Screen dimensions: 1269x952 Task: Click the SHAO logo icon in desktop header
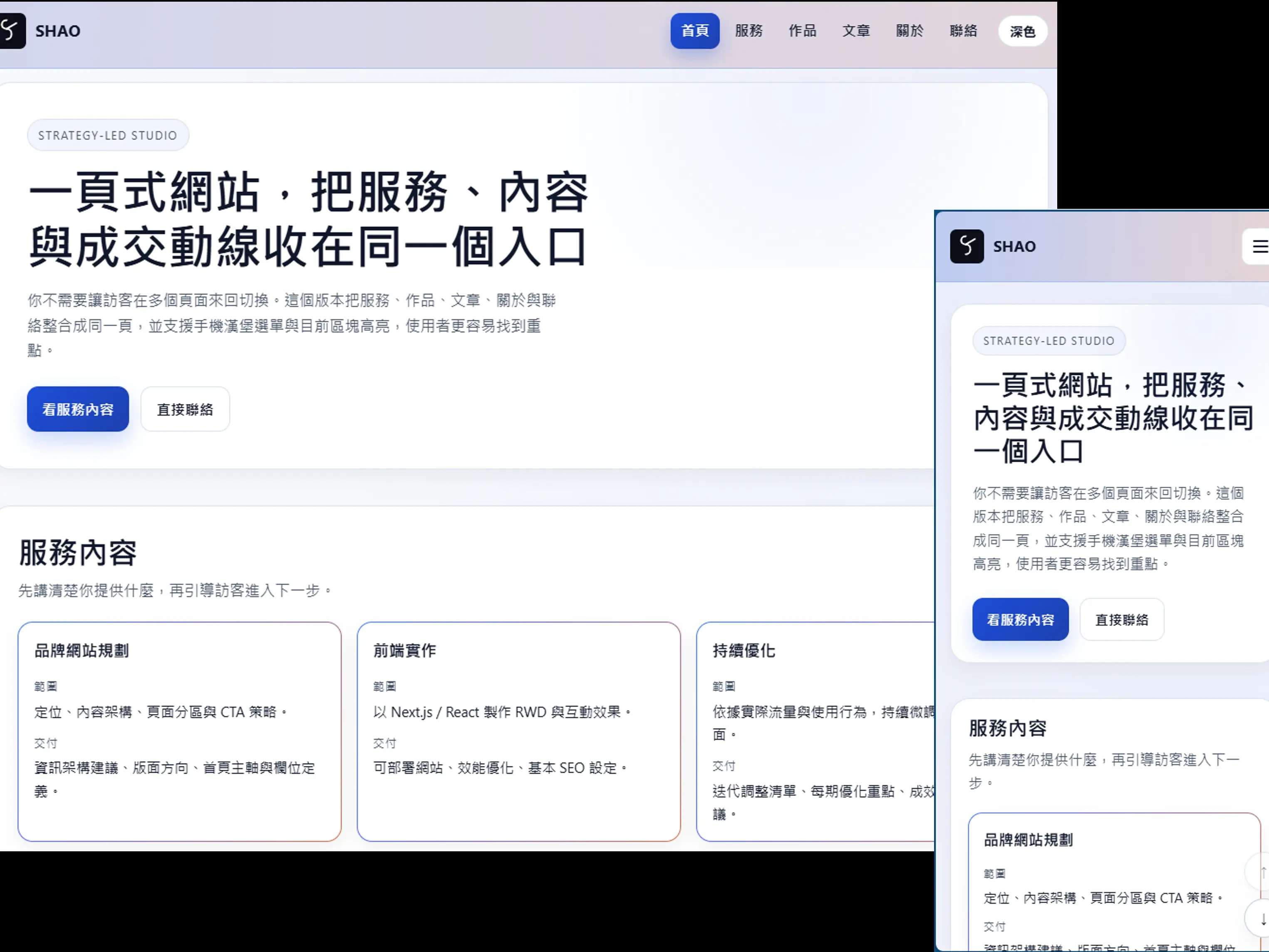pos(12,31)
